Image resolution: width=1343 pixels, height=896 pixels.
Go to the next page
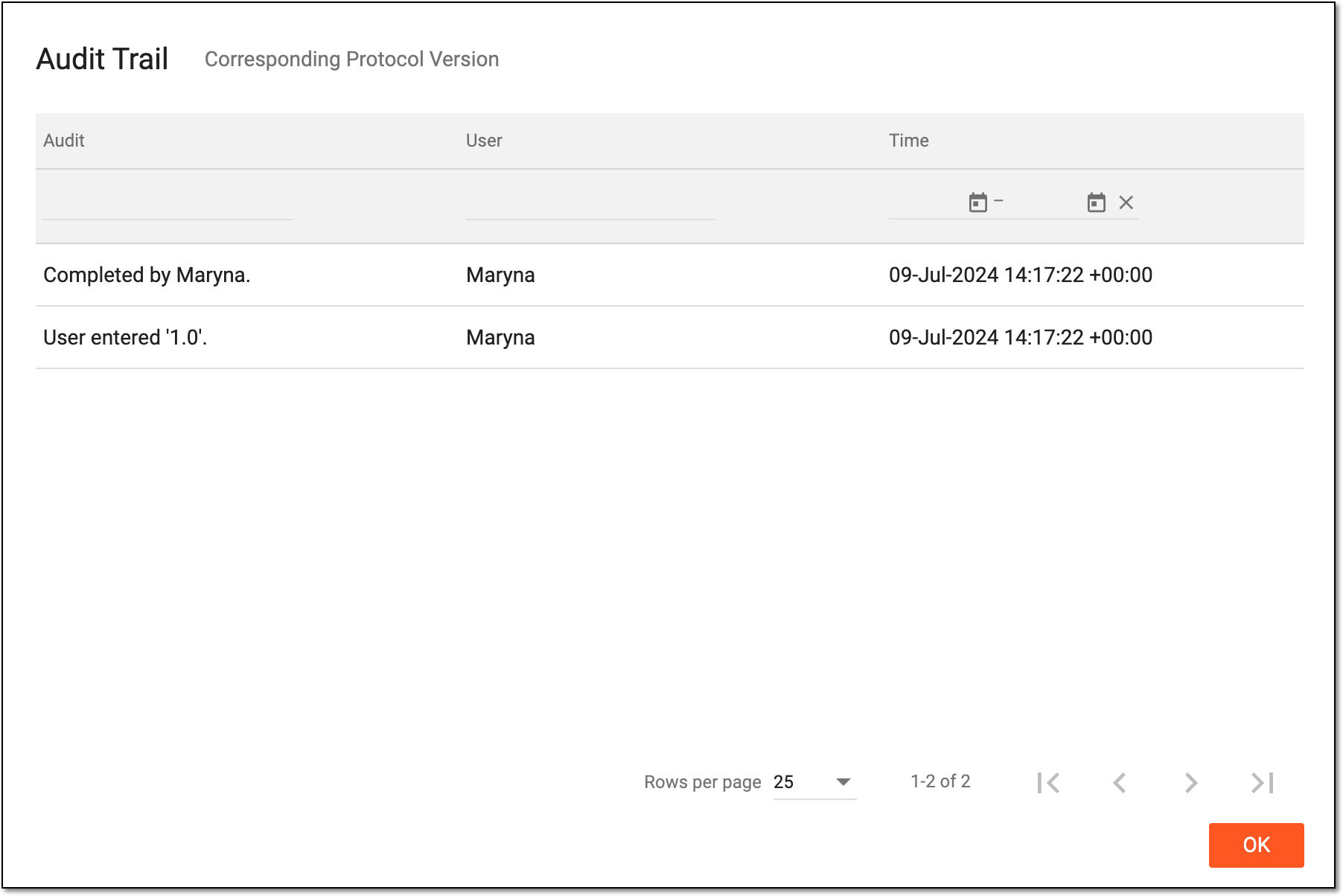point(1190,782)
